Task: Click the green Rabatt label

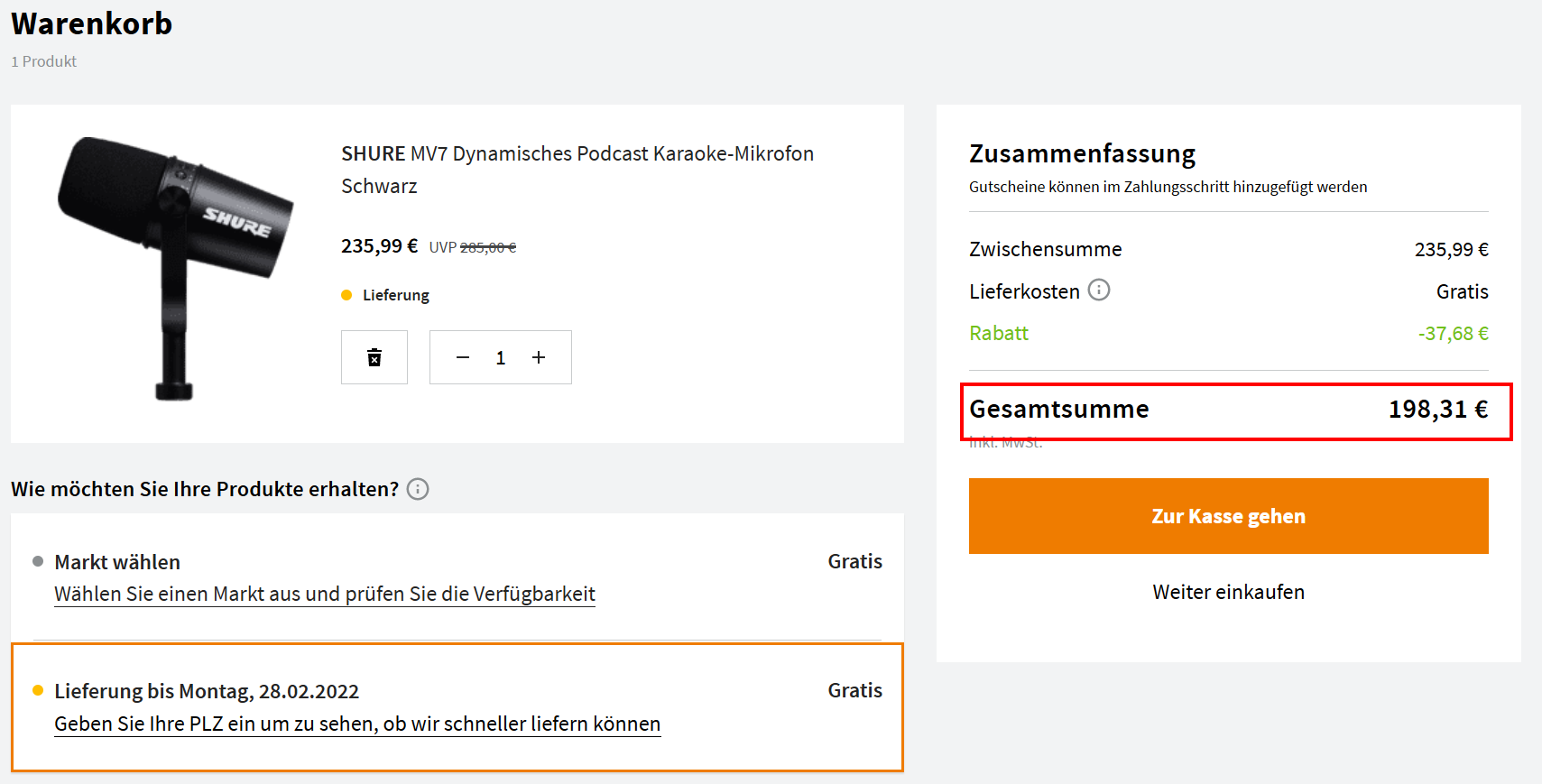Action: click(999, 334)
